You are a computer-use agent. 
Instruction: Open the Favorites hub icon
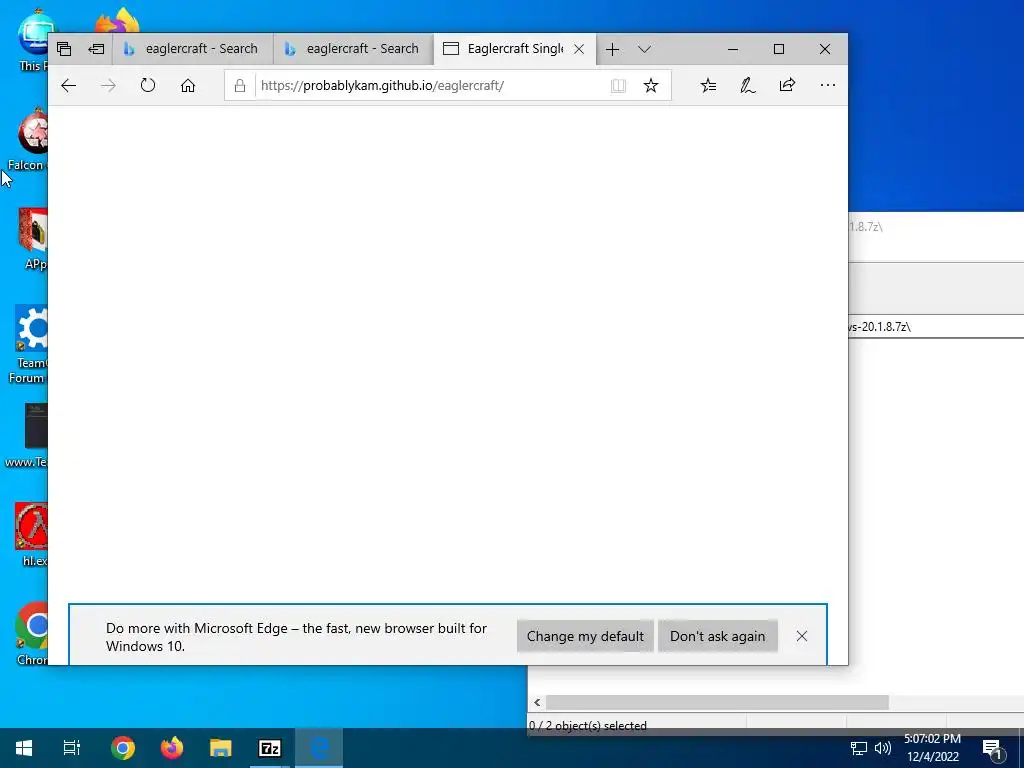point(709,86)
